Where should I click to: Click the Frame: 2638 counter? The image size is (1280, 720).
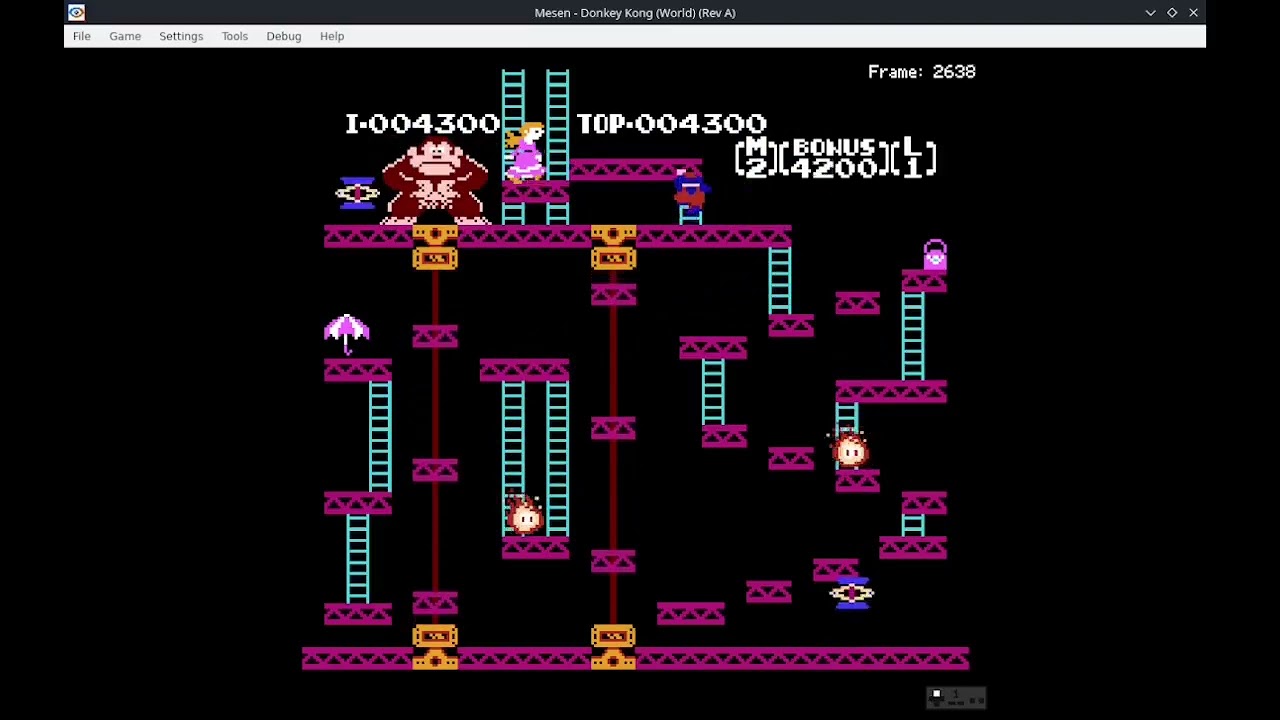[x=922, y=72]
